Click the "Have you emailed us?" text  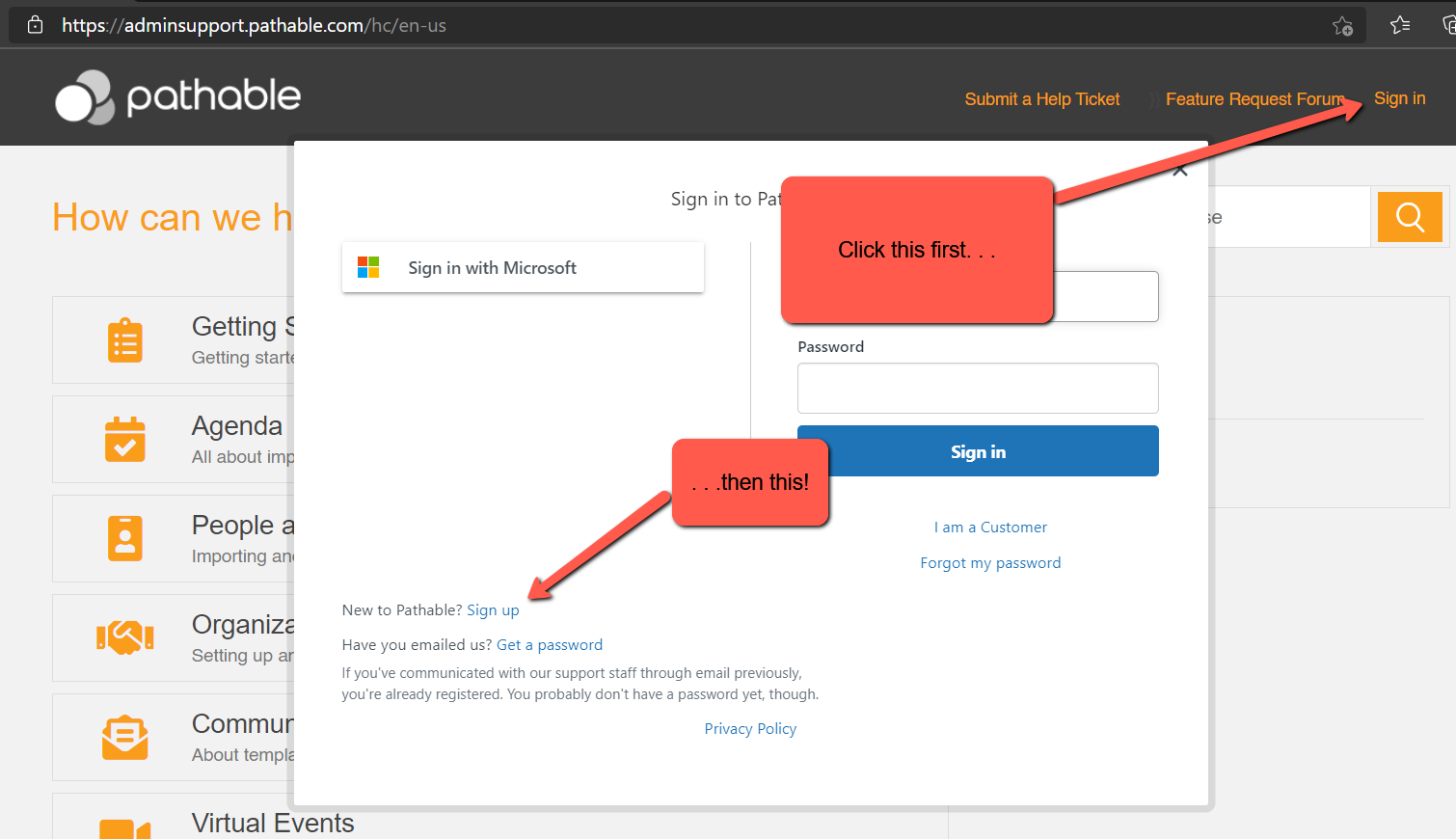(417, 645)
